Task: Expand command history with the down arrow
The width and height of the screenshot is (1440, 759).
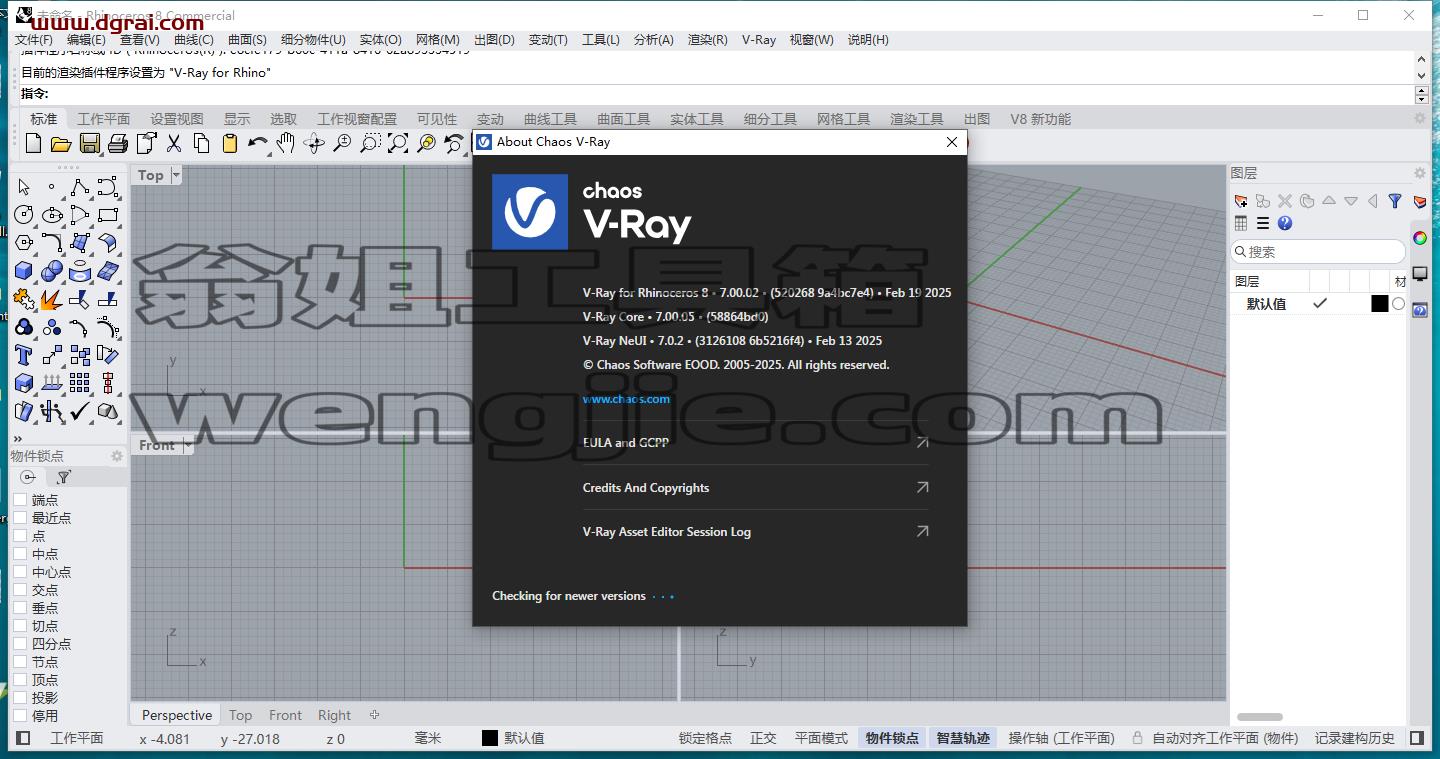Action: pos(1422,74)
